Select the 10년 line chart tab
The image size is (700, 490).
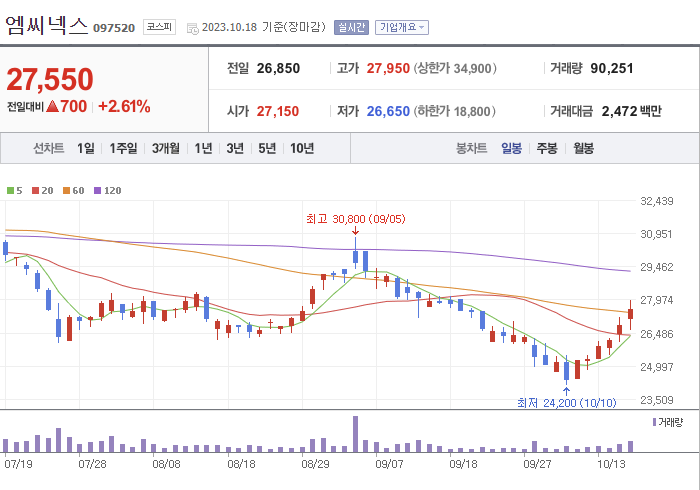tap(302, 148)
